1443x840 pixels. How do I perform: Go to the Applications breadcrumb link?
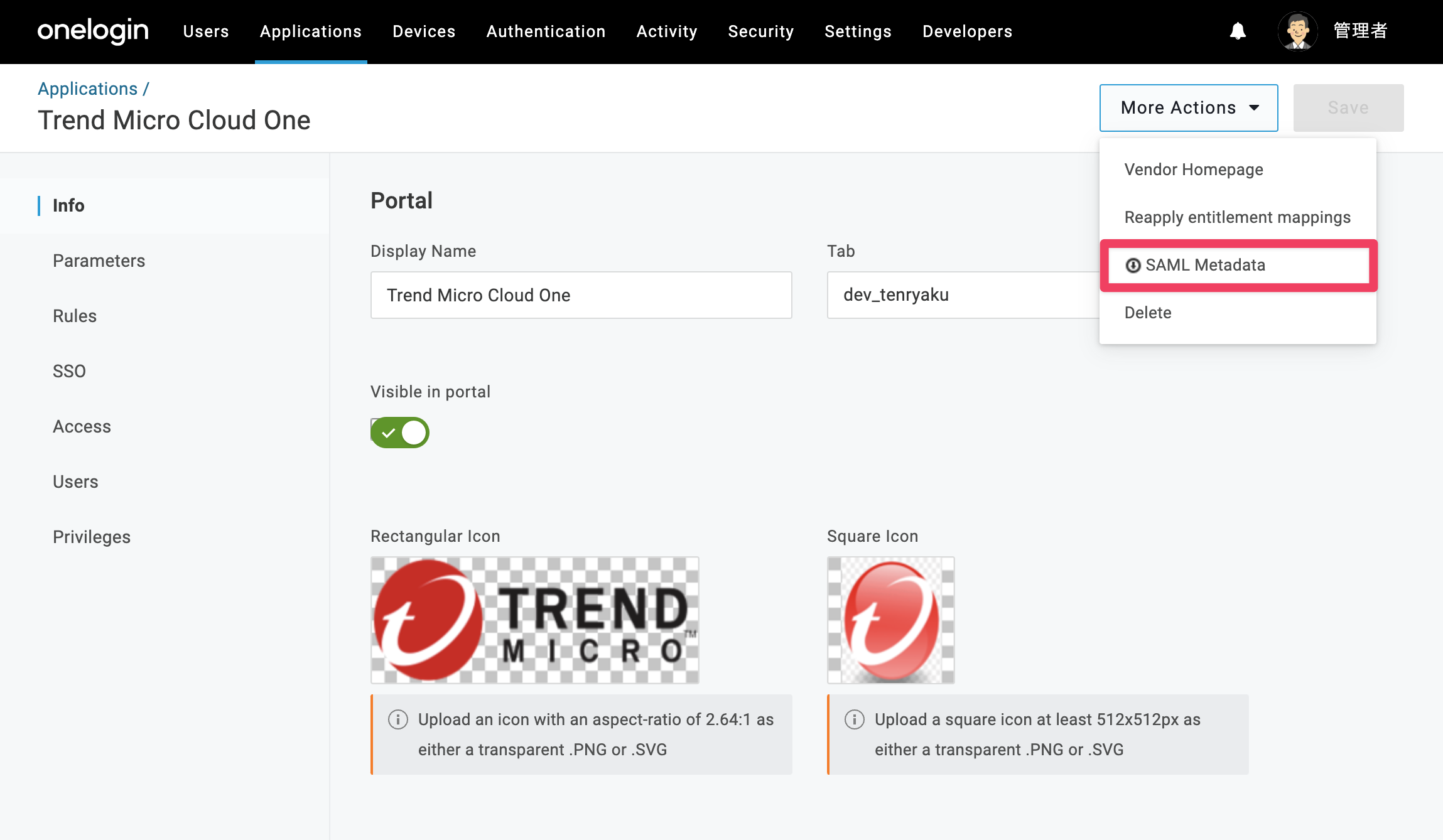[87, 89]
